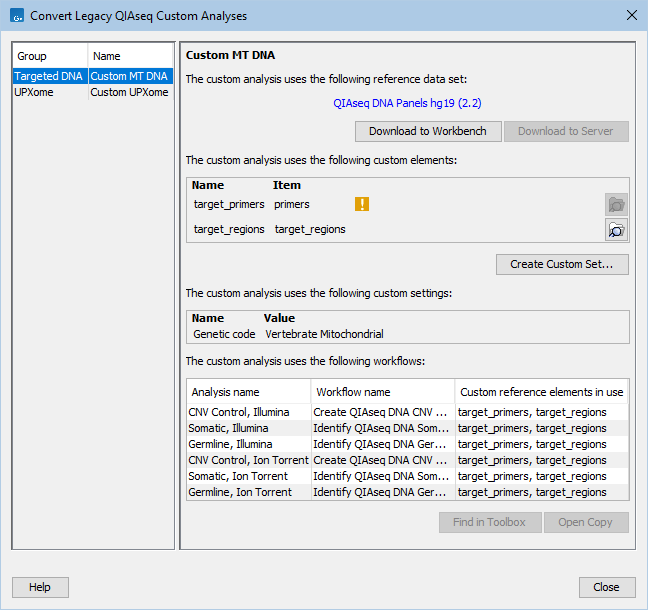Click Download to Workbench button

click(428, 131)
